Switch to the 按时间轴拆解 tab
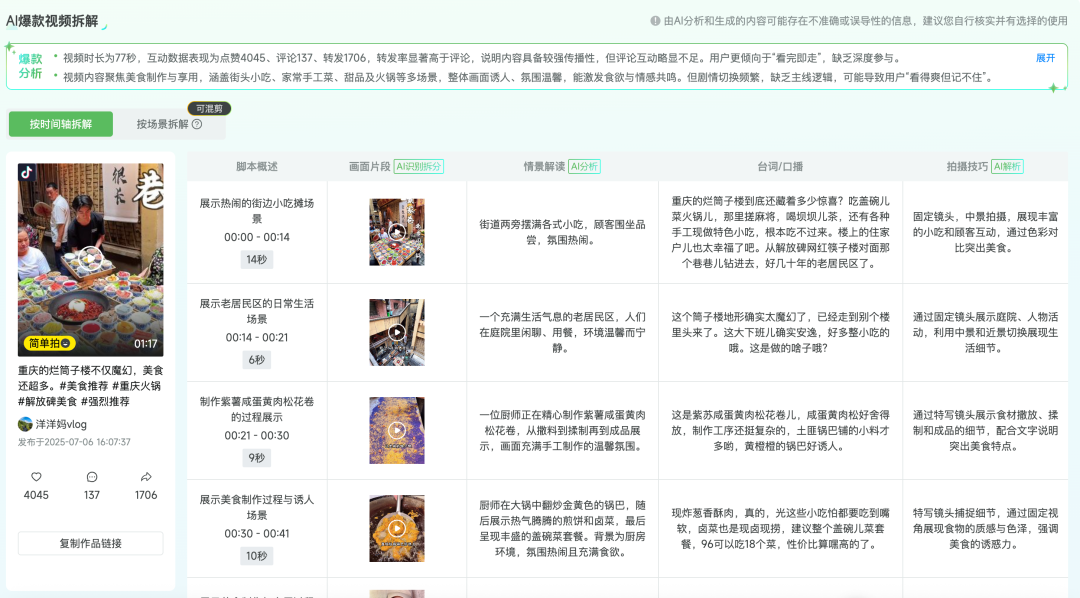Screen dimensions: 1080x598 (x=61, y=124)
